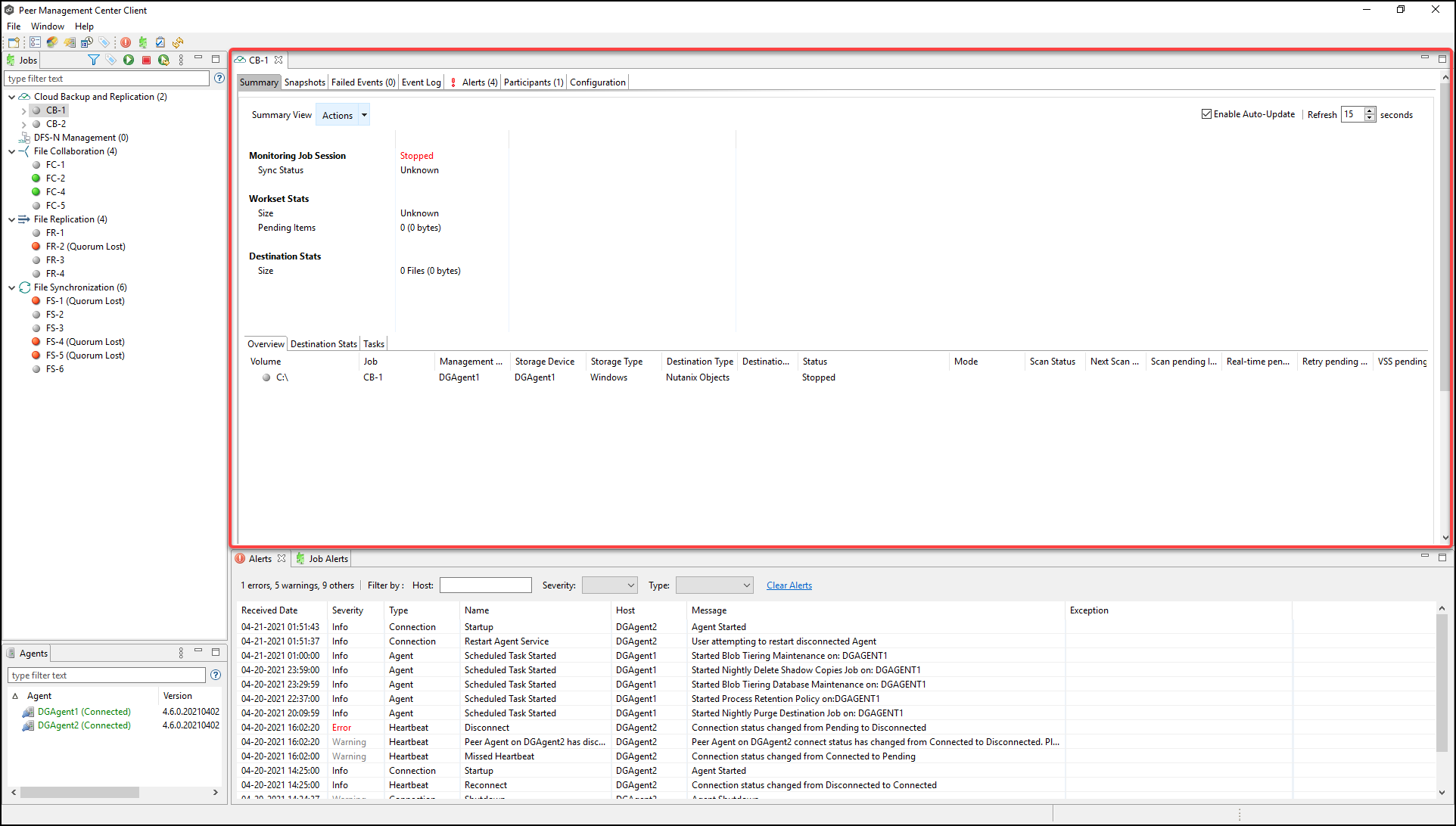Image resolution: width=1456 pixels, height=826 pixels.
Task: Open the Window menu
Action: (x=47, y=26)
